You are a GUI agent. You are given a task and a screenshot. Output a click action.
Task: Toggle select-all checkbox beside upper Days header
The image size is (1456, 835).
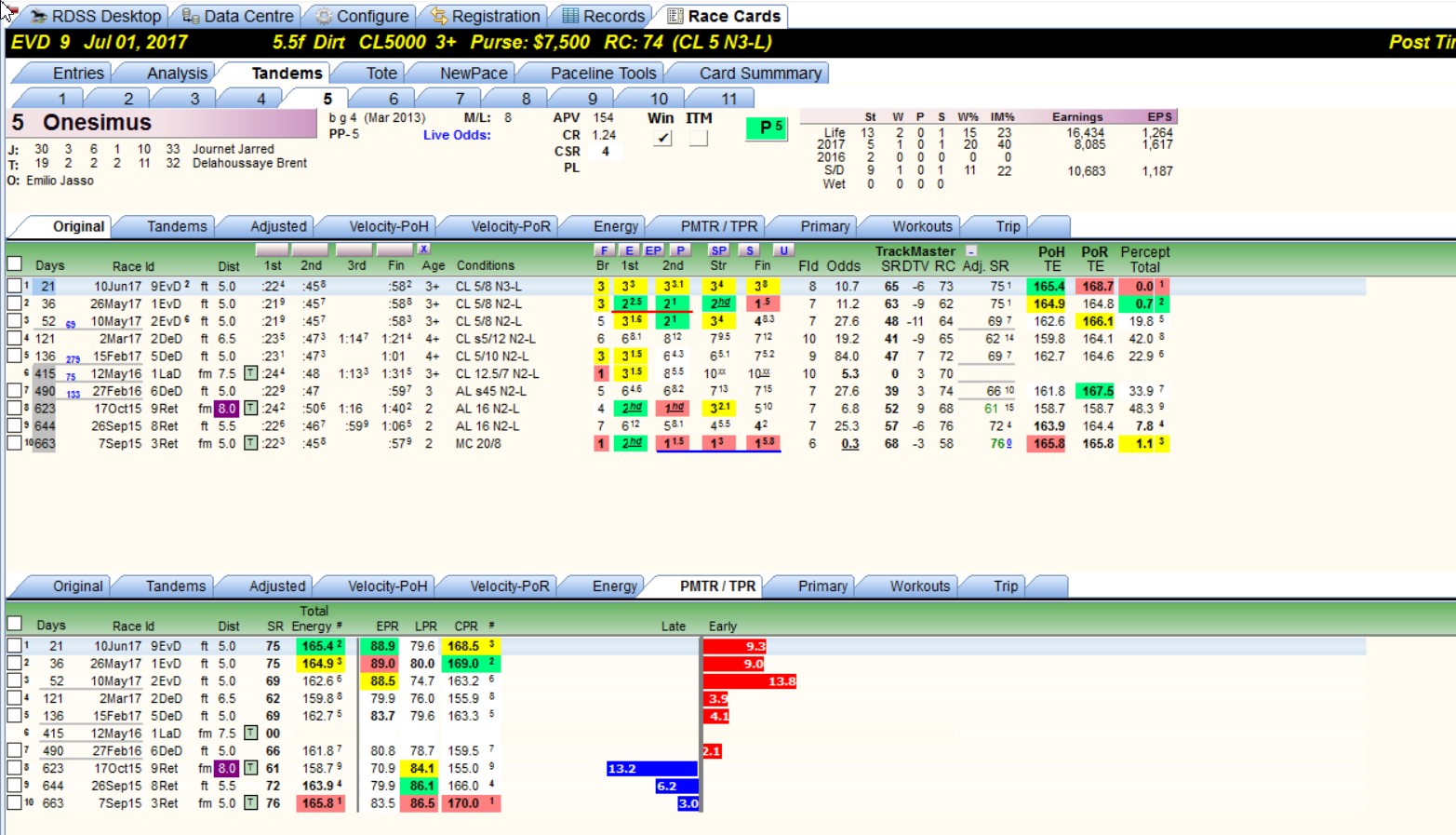[14, 263]
